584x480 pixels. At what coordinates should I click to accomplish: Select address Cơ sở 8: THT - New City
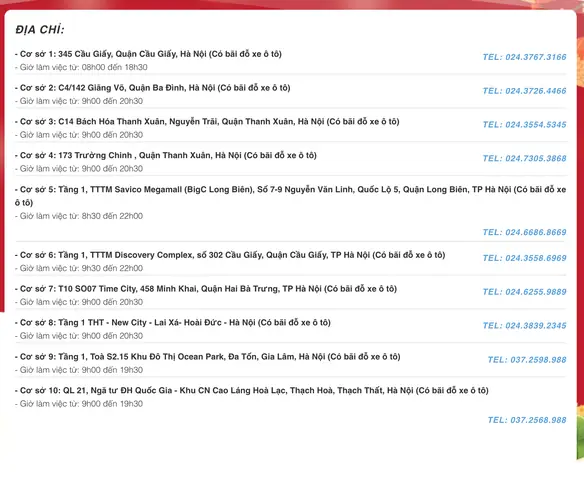click(173, 322)
